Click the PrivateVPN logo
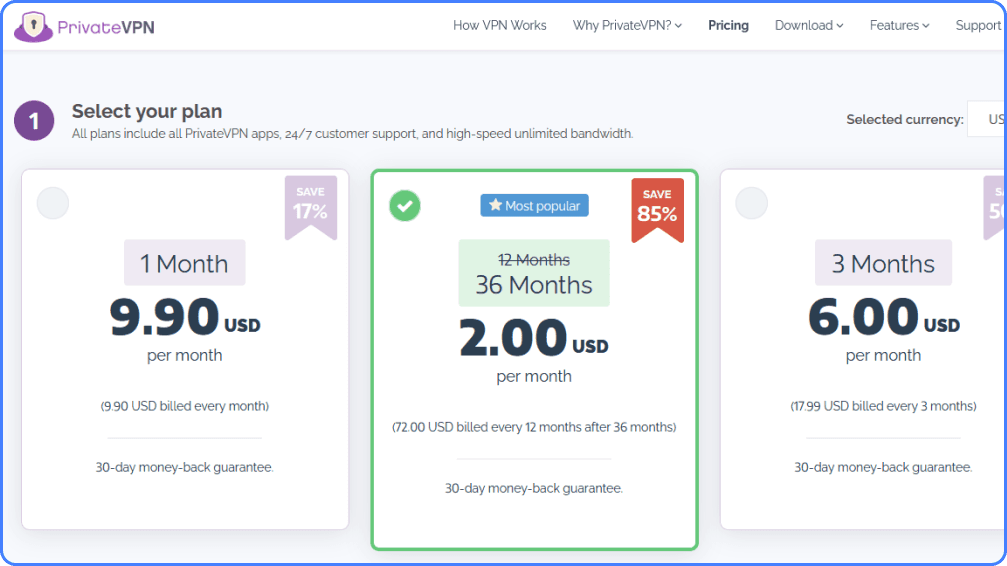Viewport: 1007px width, 566px height. click(84, 27)
